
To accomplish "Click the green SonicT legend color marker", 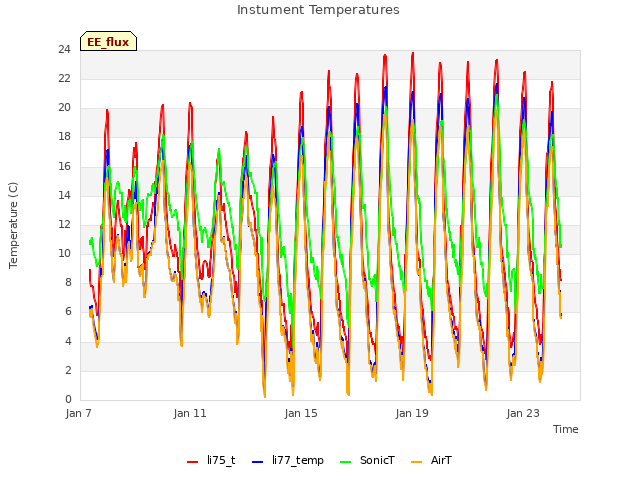I will pyautogui.click(x=345, y=462).
